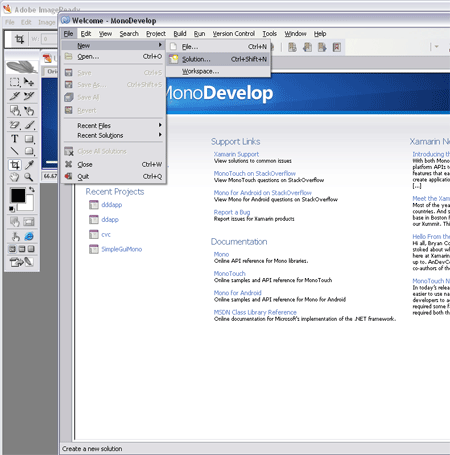This screenshot has width=450, height=455.
Task: Select the Image Map Select tool
Action: [29, 111]
